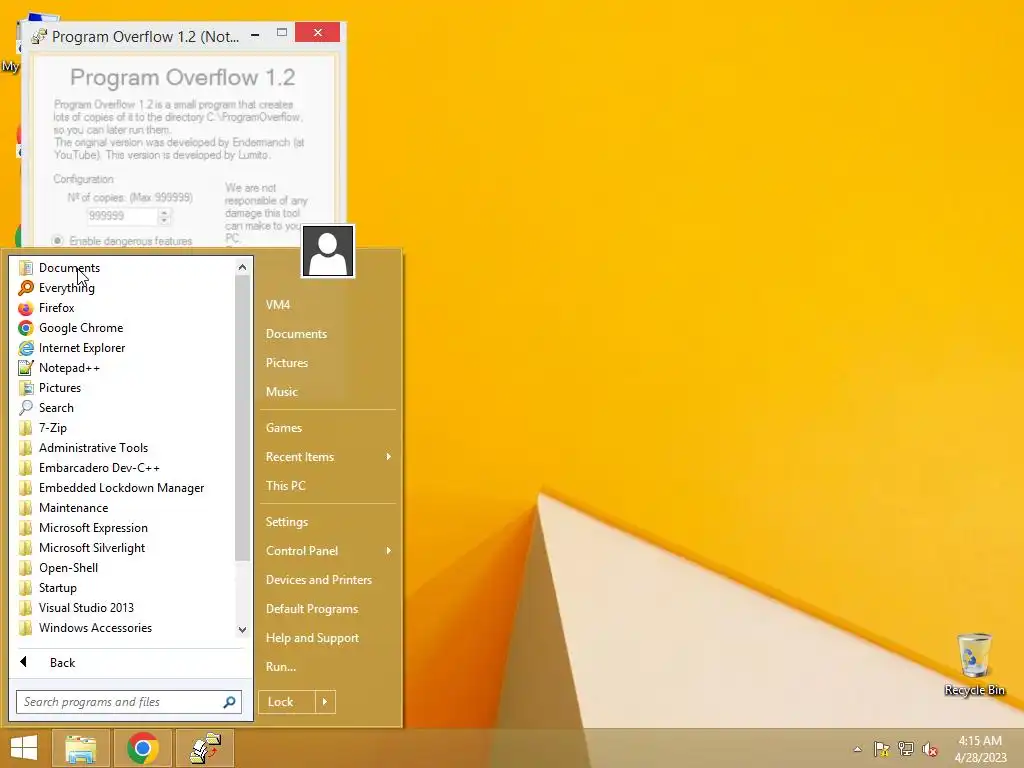
Task: Select Enable dangerous features radio button
Action: [57, 240]
